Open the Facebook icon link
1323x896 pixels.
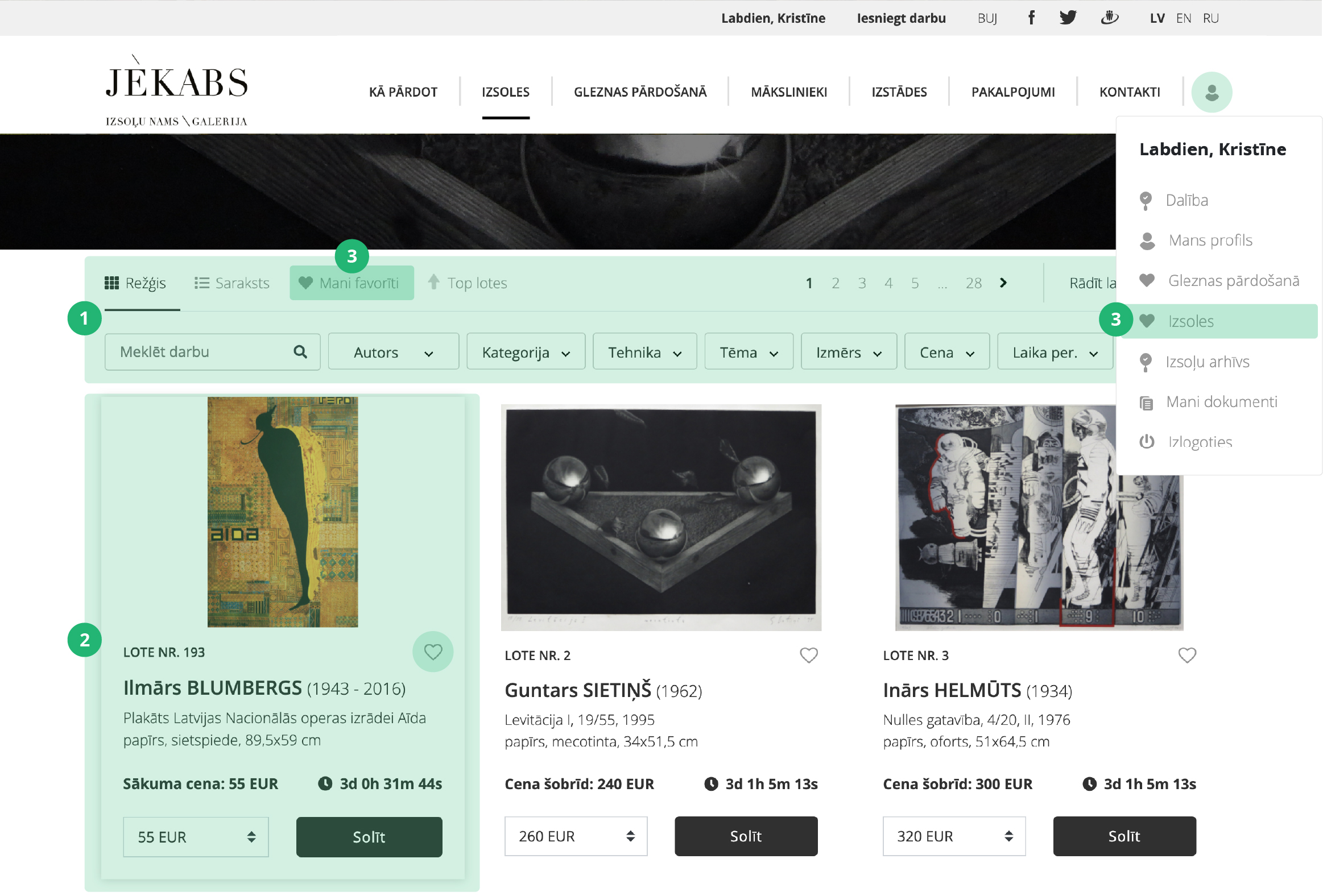1031,18
